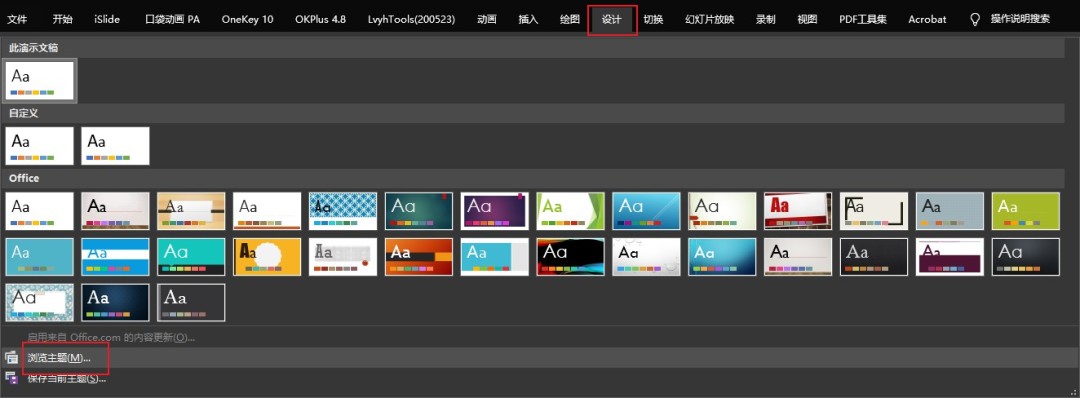Choose the theme with black corner frame
The height and width of the screenshot is (398, 1080).
tap(874, 211)
